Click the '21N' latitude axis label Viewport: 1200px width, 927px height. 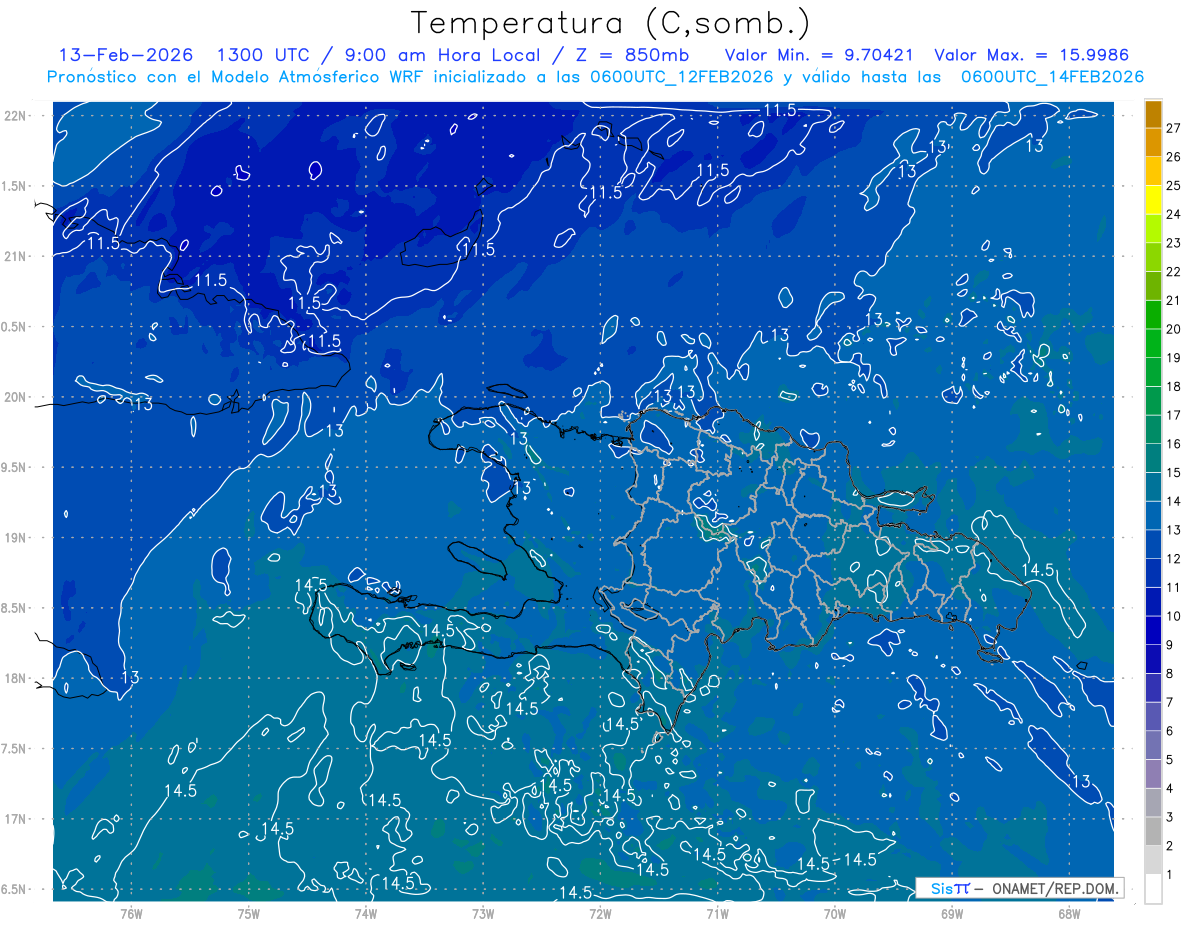click(x=17, y=256)
